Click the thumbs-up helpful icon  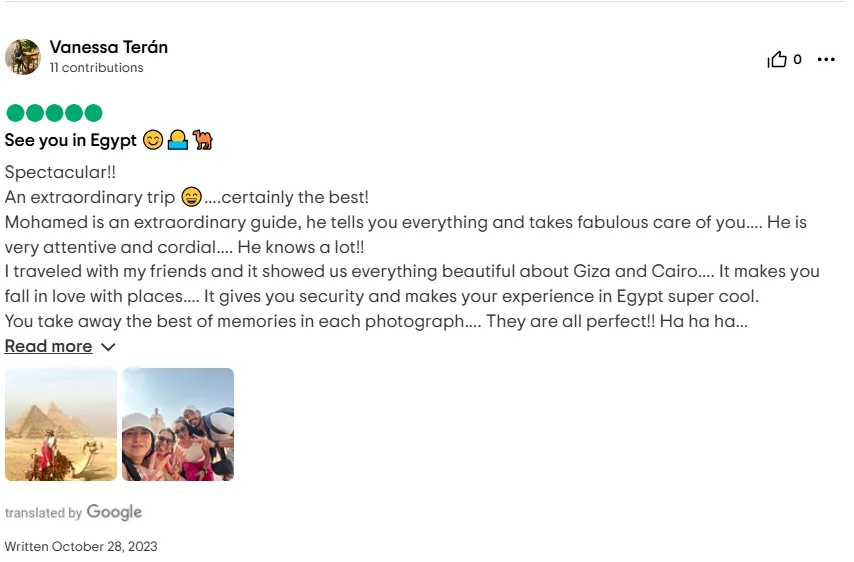pyautogui.click(x=777, y=59)
